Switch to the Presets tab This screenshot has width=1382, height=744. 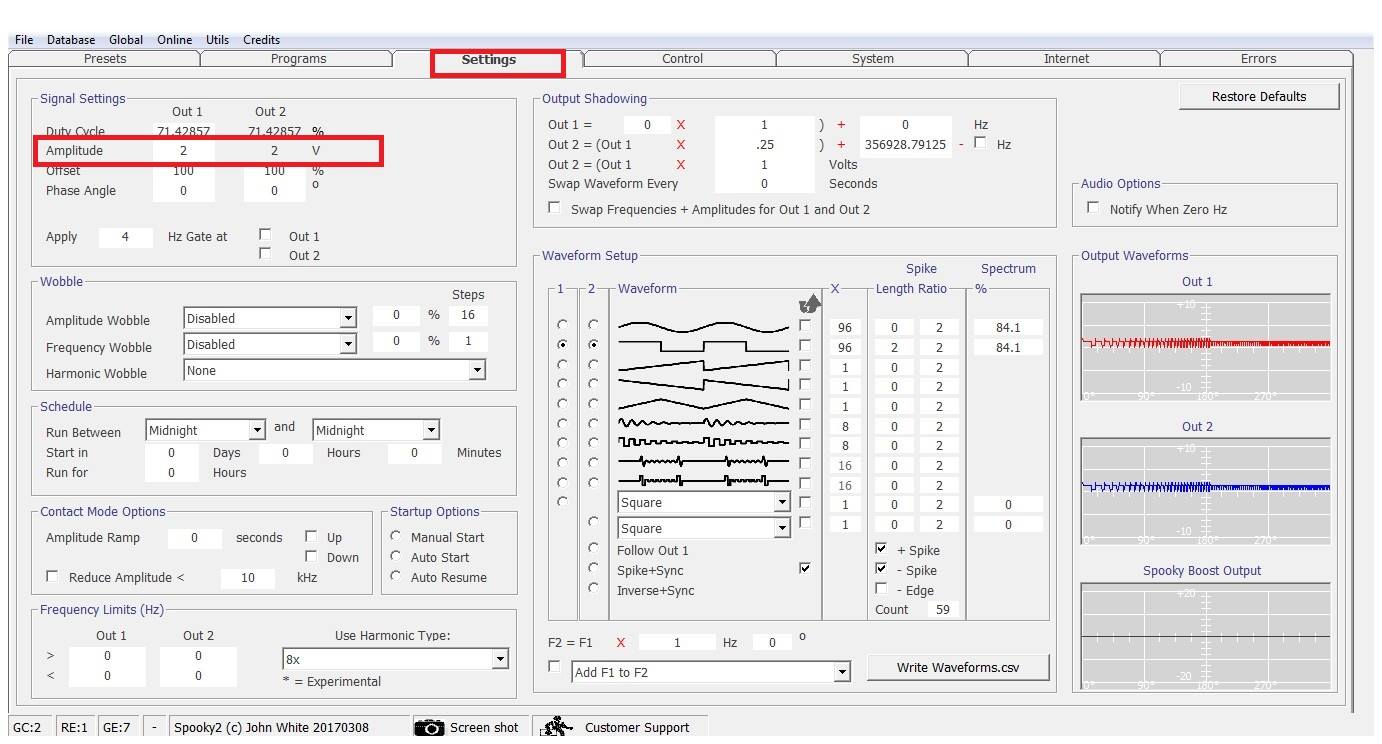point(105,59)
